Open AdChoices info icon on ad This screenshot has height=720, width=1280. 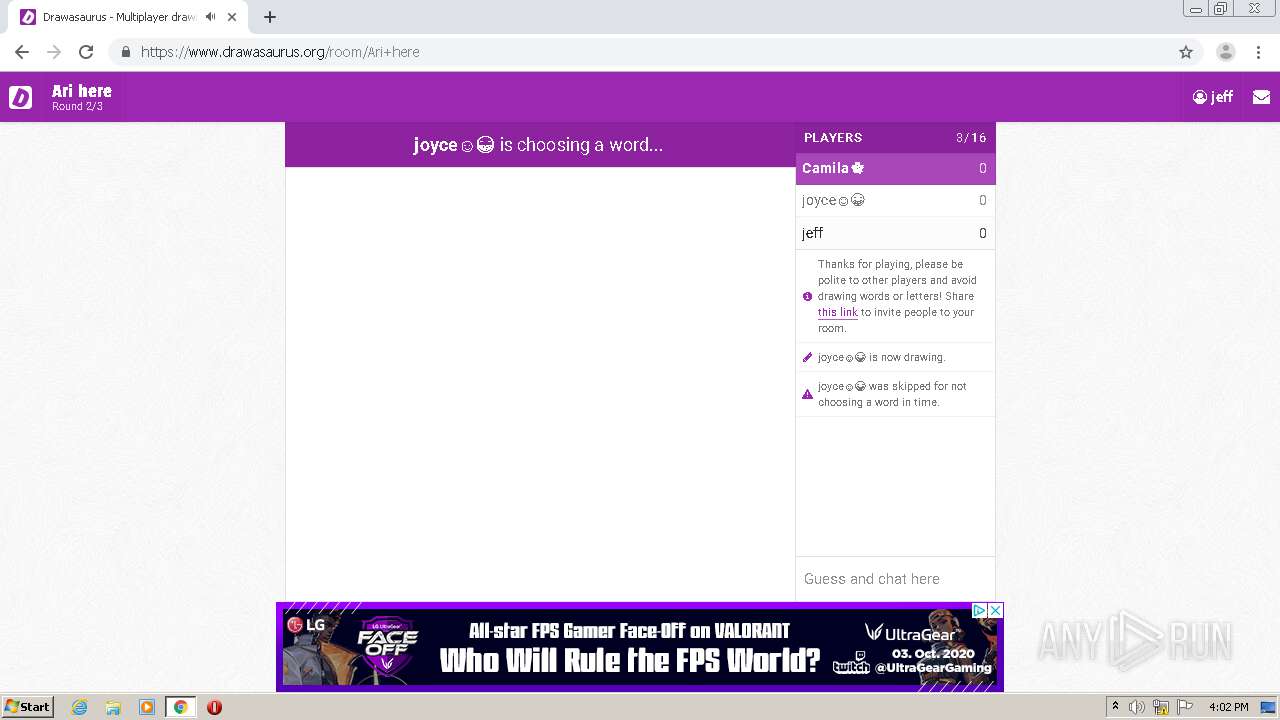pyautogui.click(x=980, y=610)
